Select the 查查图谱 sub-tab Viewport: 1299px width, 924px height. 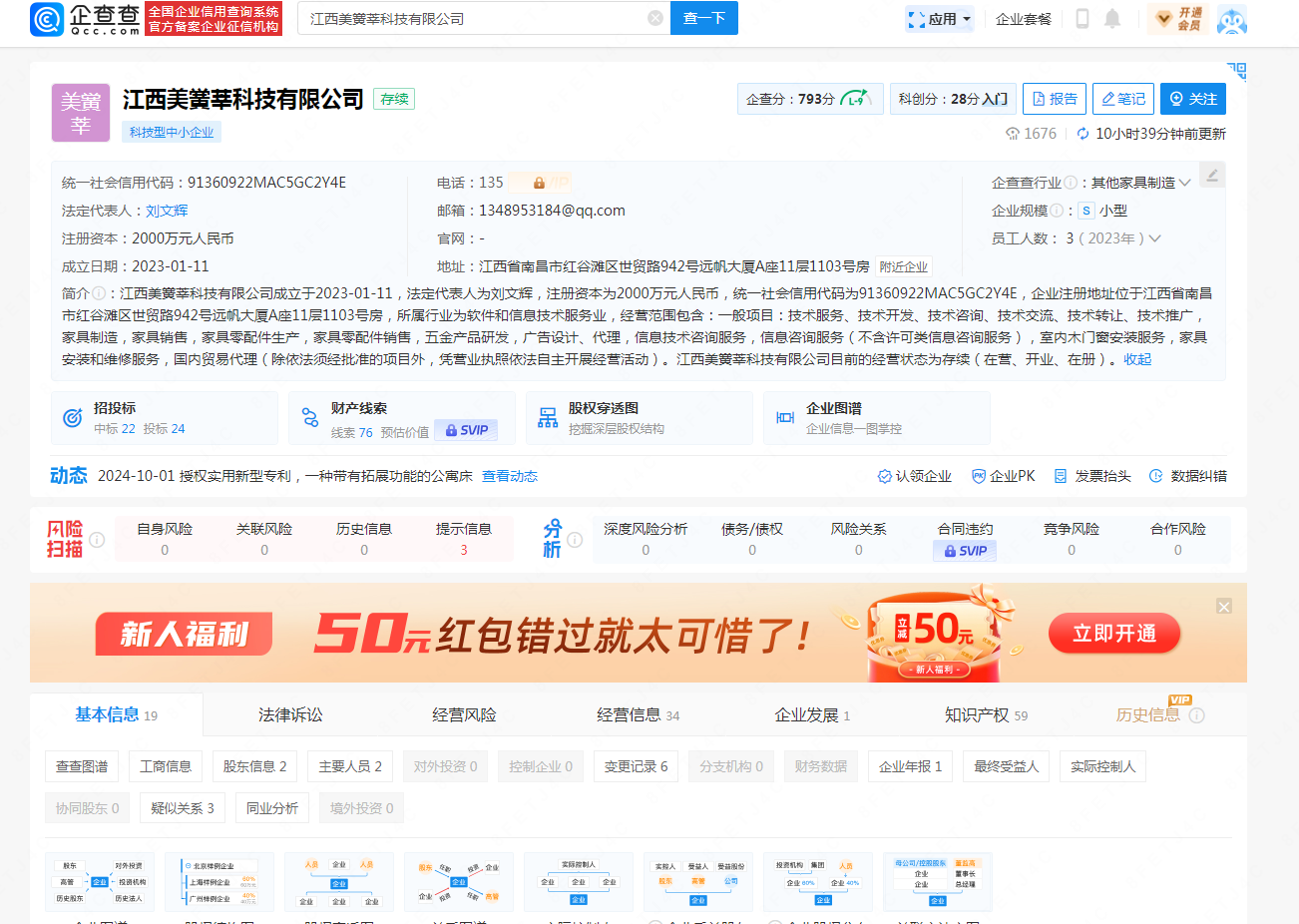(x=82, y=766)
